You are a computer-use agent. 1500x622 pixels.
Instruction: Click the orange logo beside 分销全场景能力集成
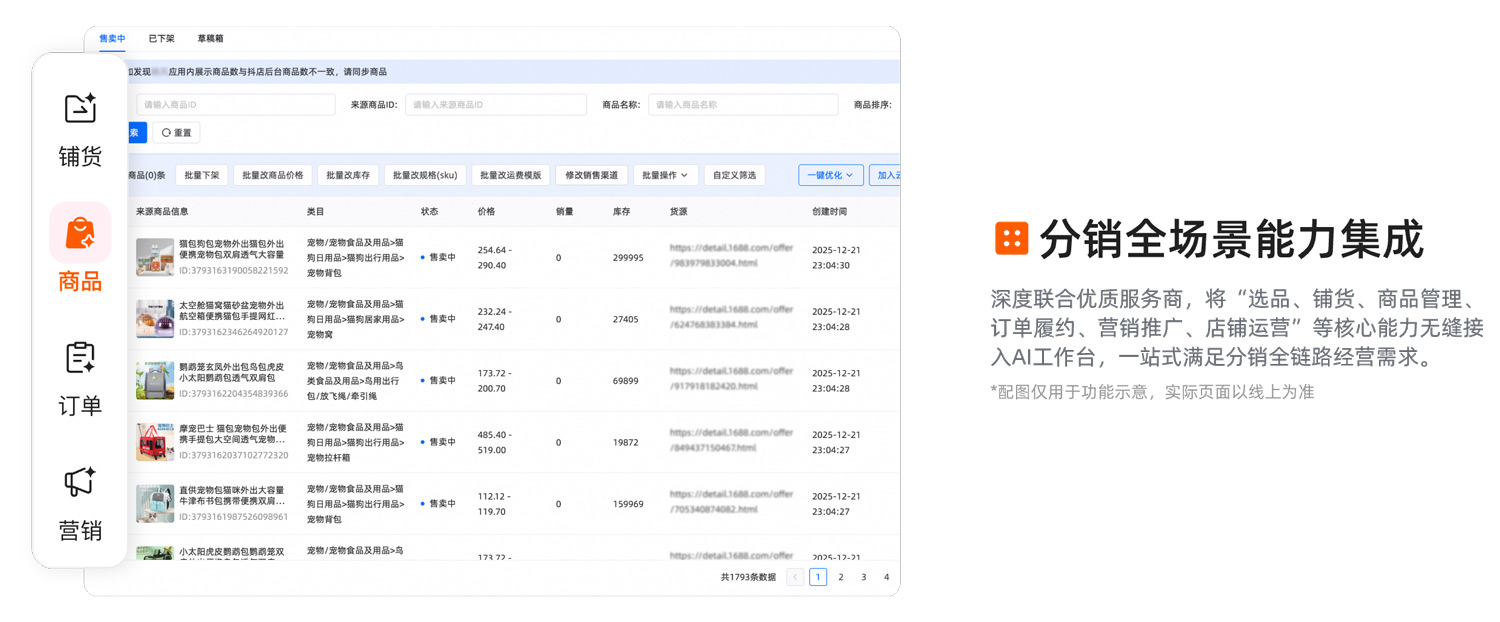coord(1011,238)
